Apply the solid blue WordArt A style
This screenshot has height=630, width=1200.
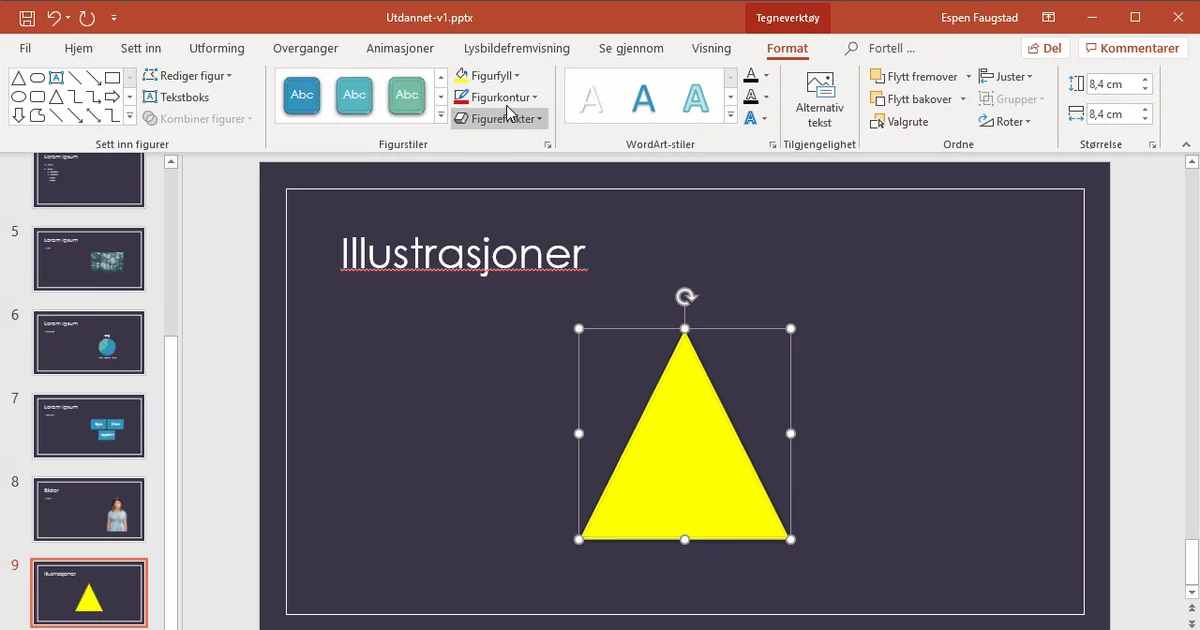[x=644, y=97]
